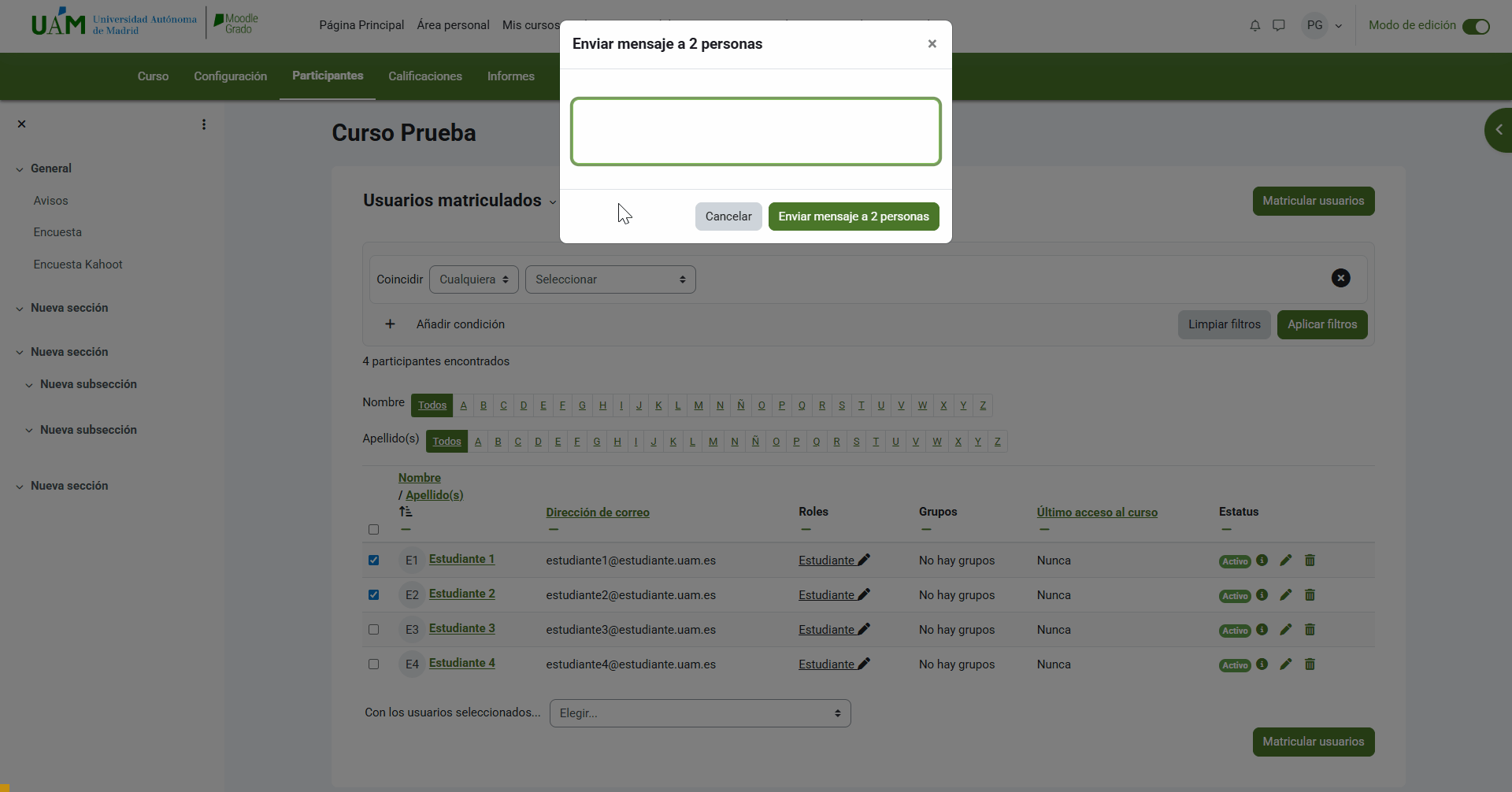Remove filter condition with black X icon
This screenshot has height=792, width=1512.
click(1340, 278)
